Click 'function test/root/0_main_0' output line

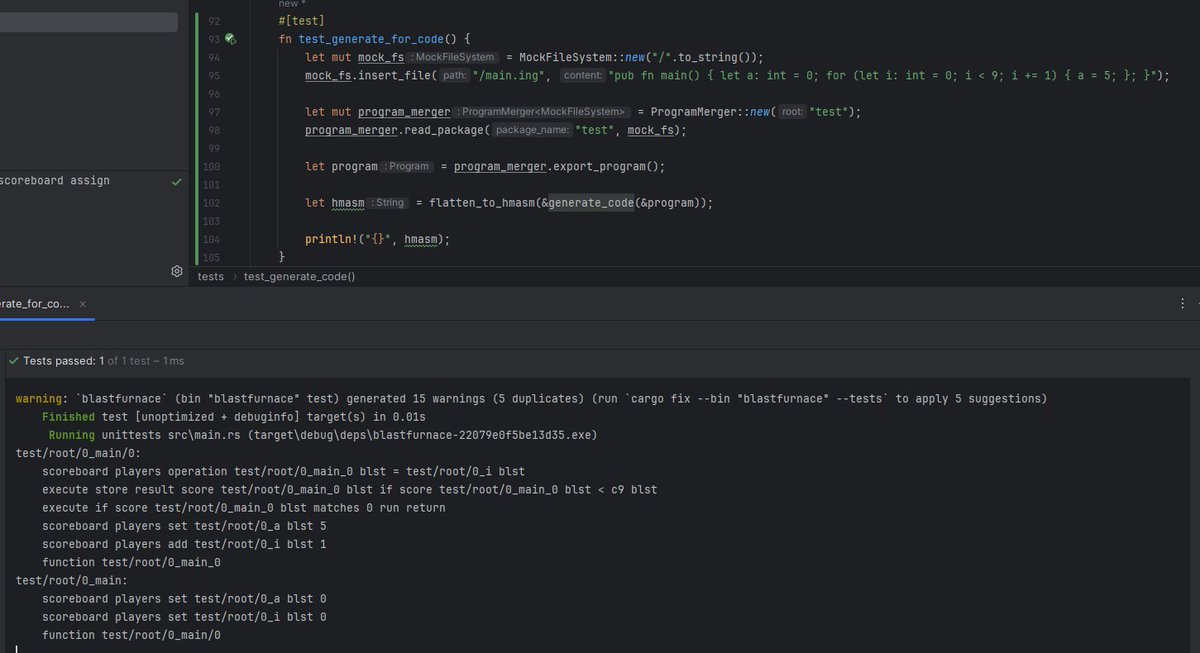coord(131,562)
